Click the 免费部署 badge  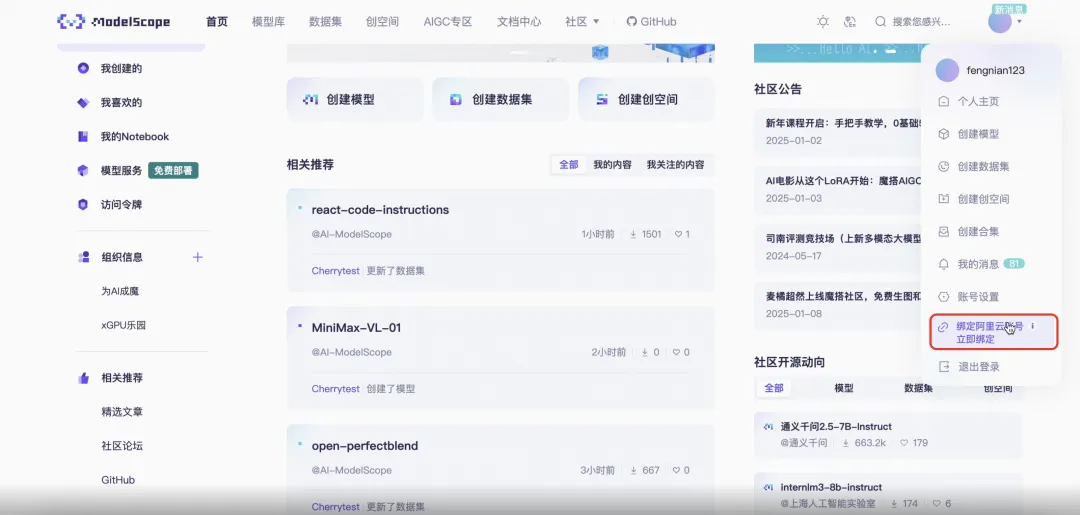(x=173, y=171)
